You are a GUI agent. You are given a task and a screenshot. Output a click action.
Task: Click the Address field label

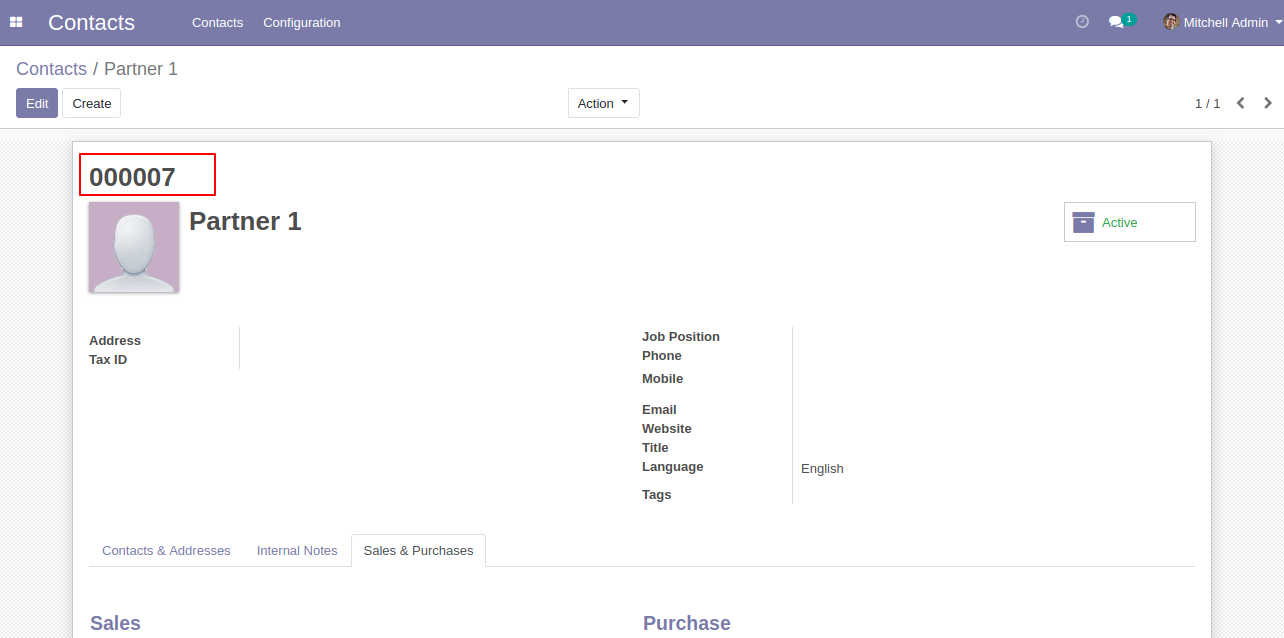[x=115, y=341]
